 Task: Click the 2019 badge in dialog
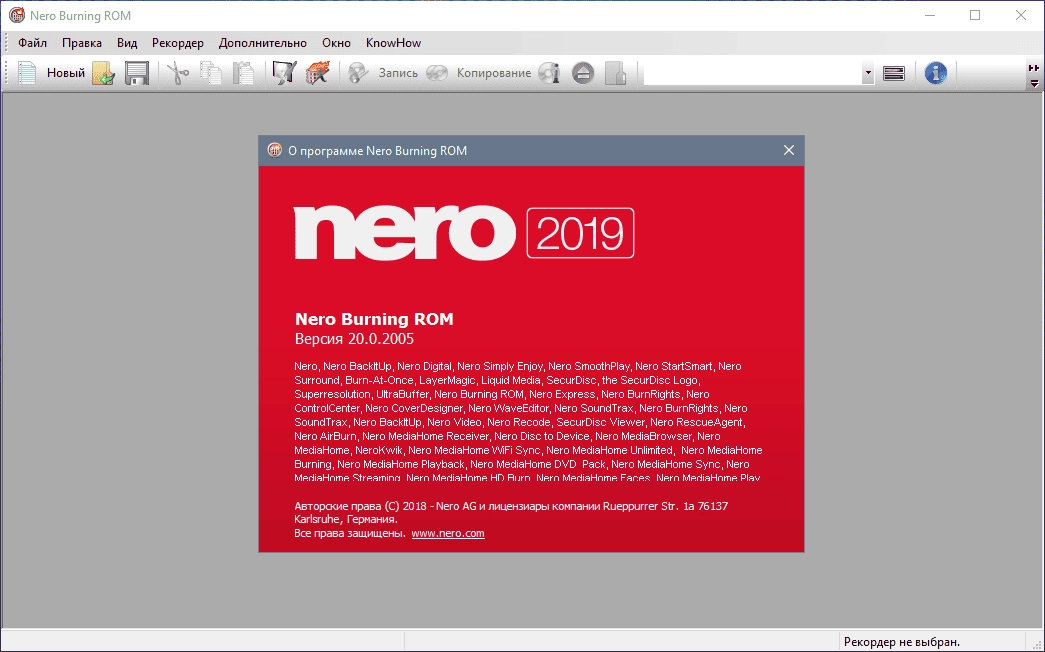tap(580, 233)
